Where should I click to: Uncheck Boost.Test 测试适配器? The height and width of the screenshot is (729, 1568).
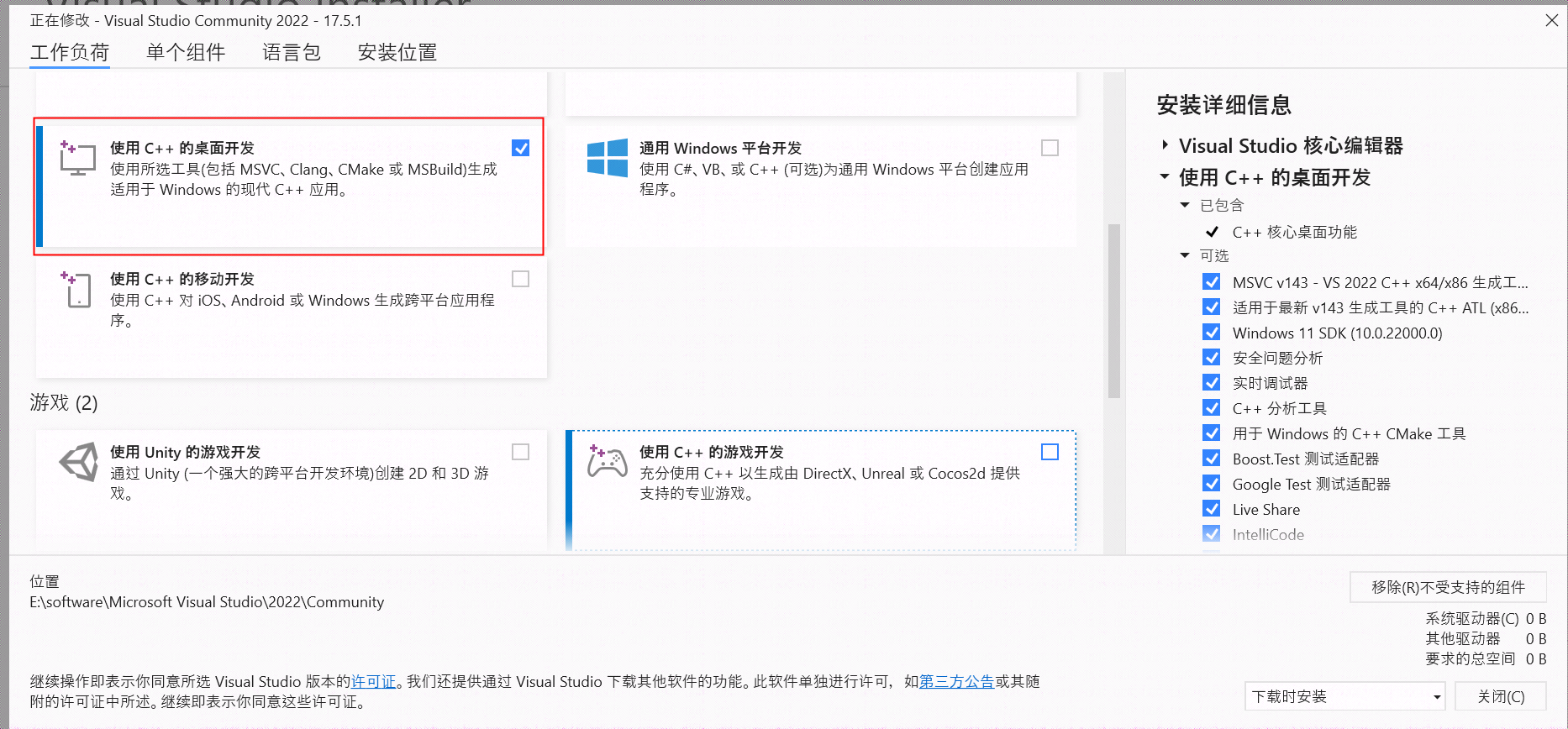(1212, 458)
